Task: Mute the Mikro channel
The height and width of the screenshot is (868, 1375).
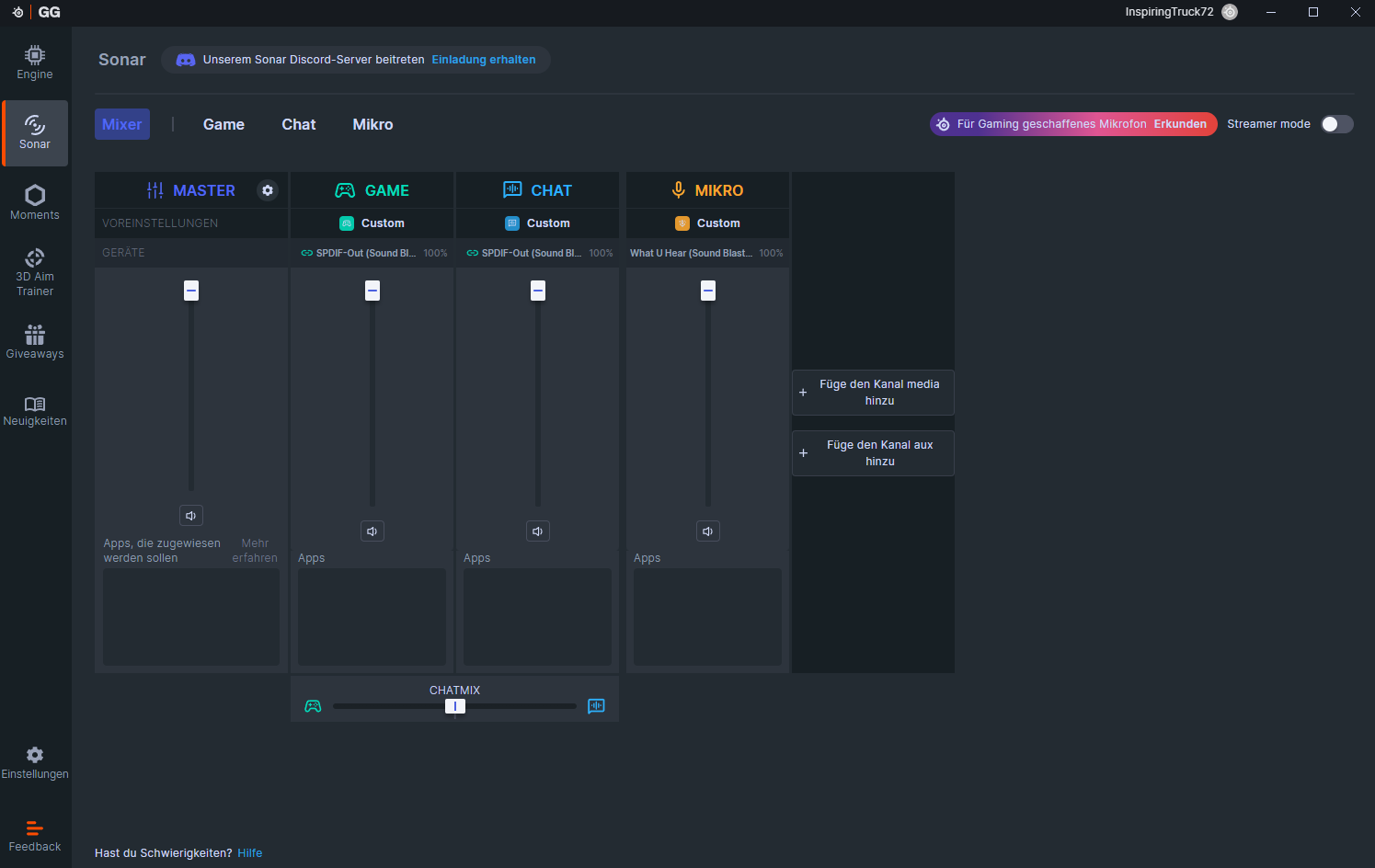Action: [x=707, y=531]
